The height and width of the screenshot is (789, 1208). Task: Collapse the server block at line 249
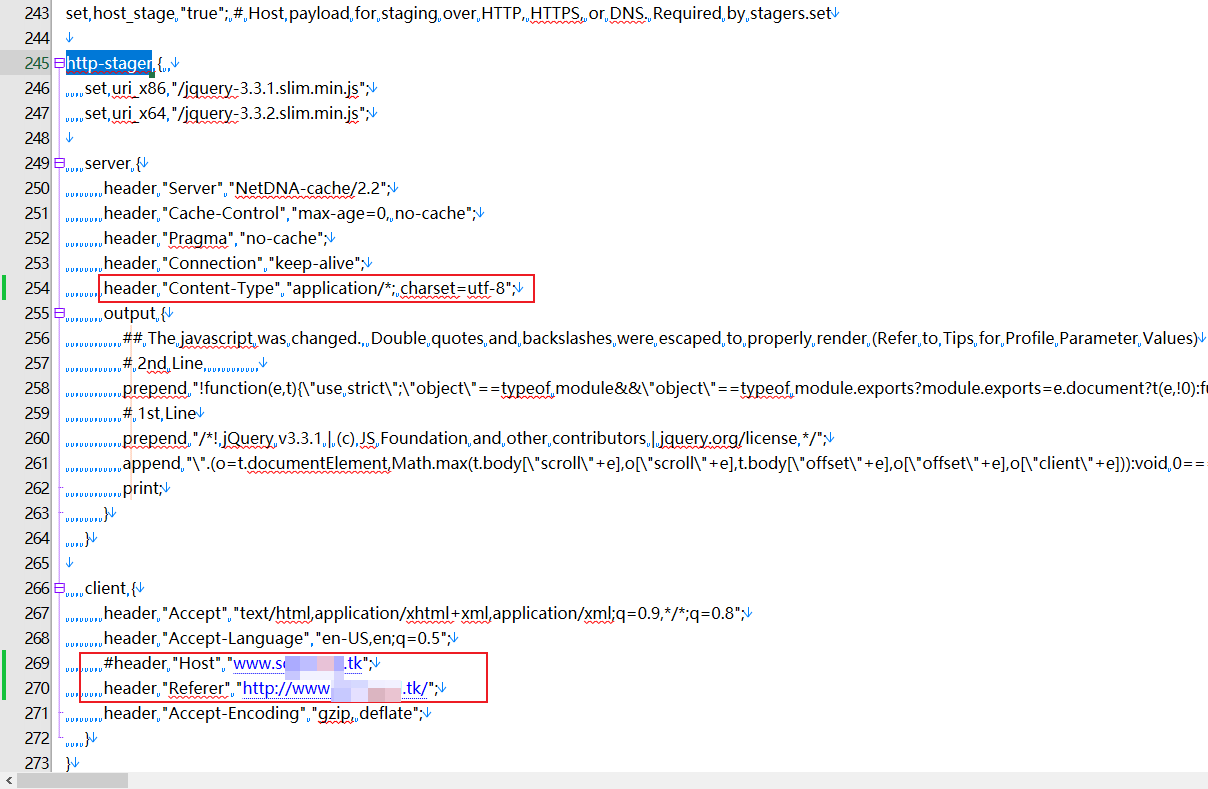coord(60,163)
